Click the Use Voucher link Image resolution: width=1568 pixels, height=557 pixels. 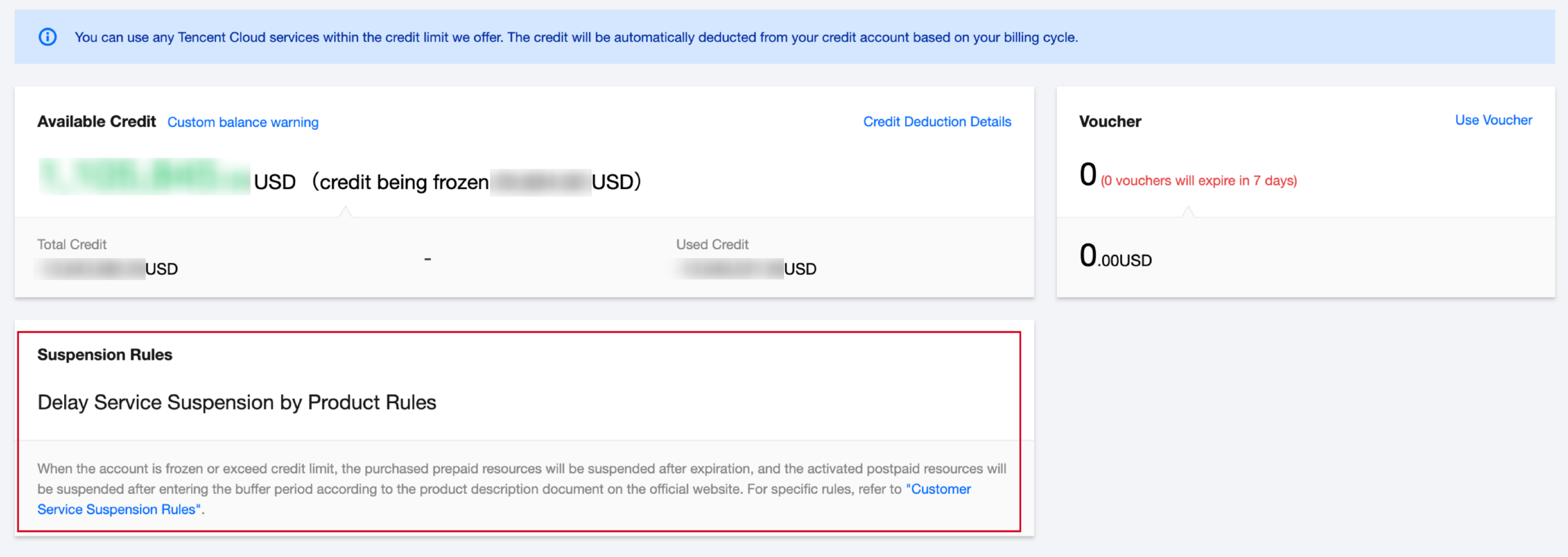1493,120
